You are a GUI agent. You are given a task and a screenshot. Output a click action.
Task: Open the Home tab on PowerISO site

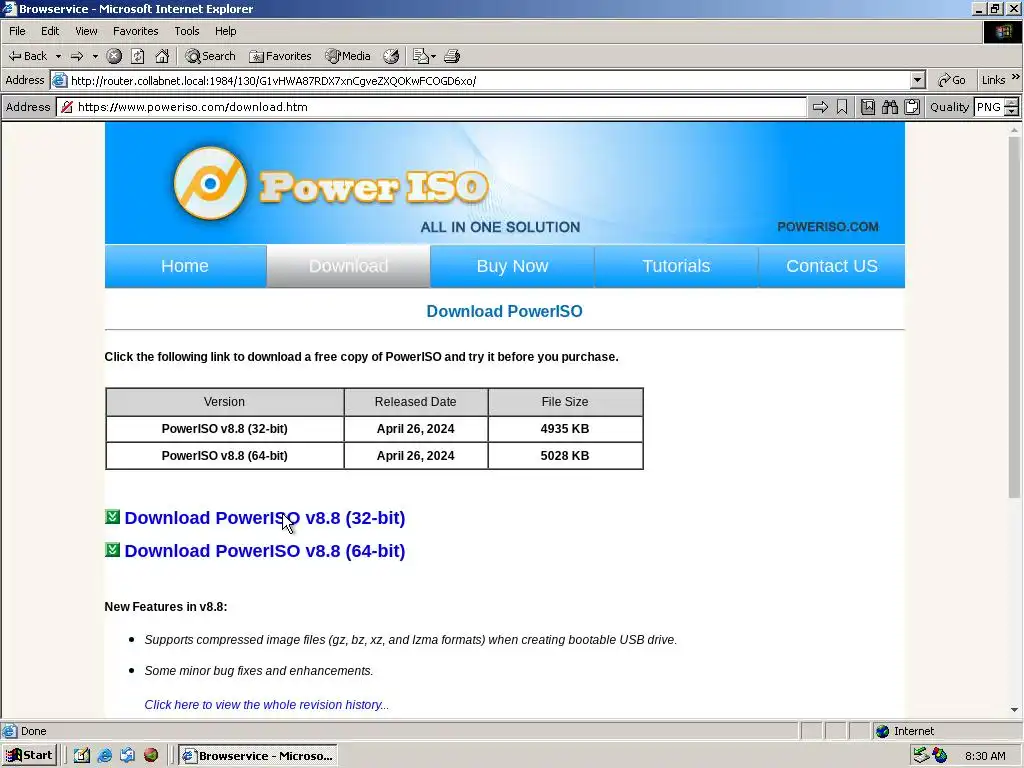click(x=185, y=266)
